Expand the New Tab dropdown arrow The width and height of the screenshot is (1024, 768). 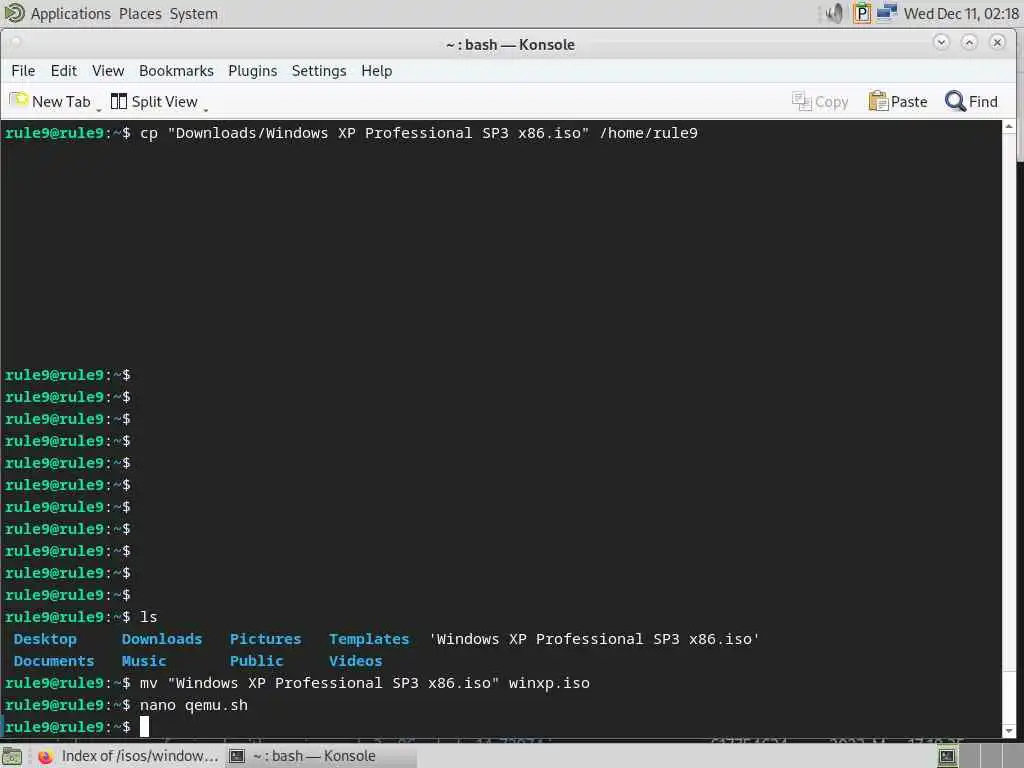pos(99,110)
